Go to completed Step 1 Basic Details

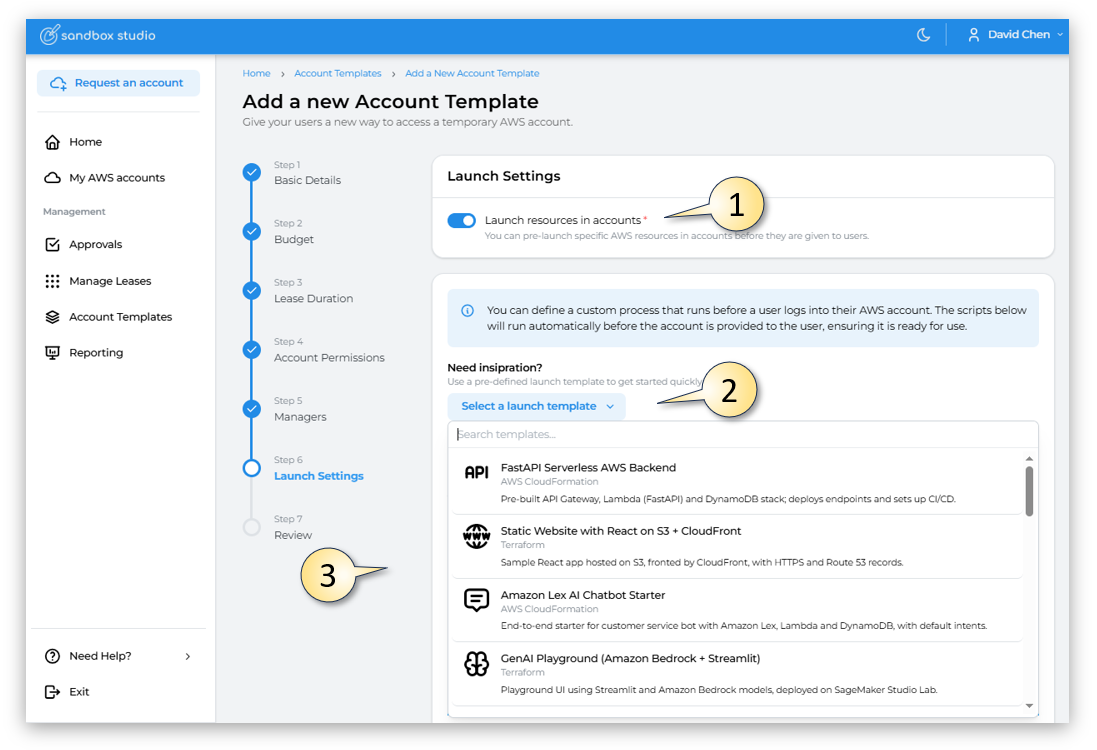252,173
